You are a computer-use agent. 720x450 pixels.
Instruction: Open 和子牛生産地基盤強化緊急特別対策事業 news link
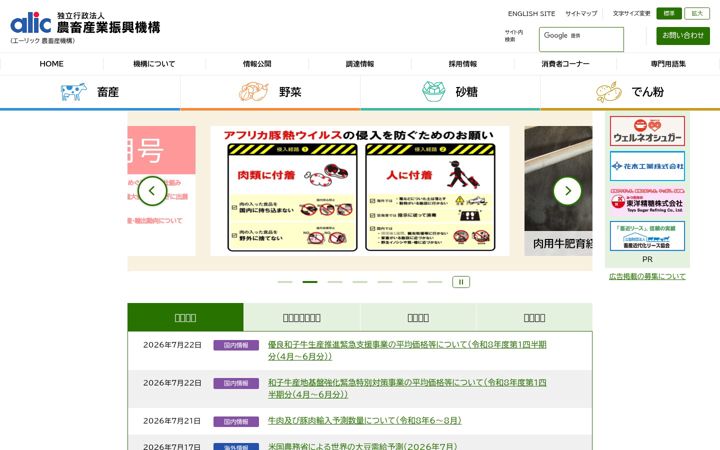pos(407,388)
